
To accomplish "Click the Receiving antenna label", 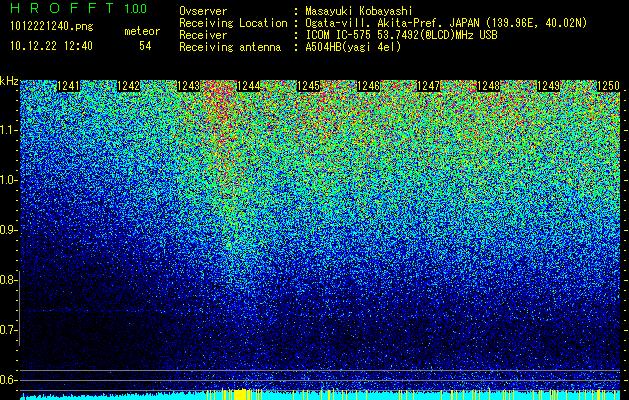I will 230,47.
